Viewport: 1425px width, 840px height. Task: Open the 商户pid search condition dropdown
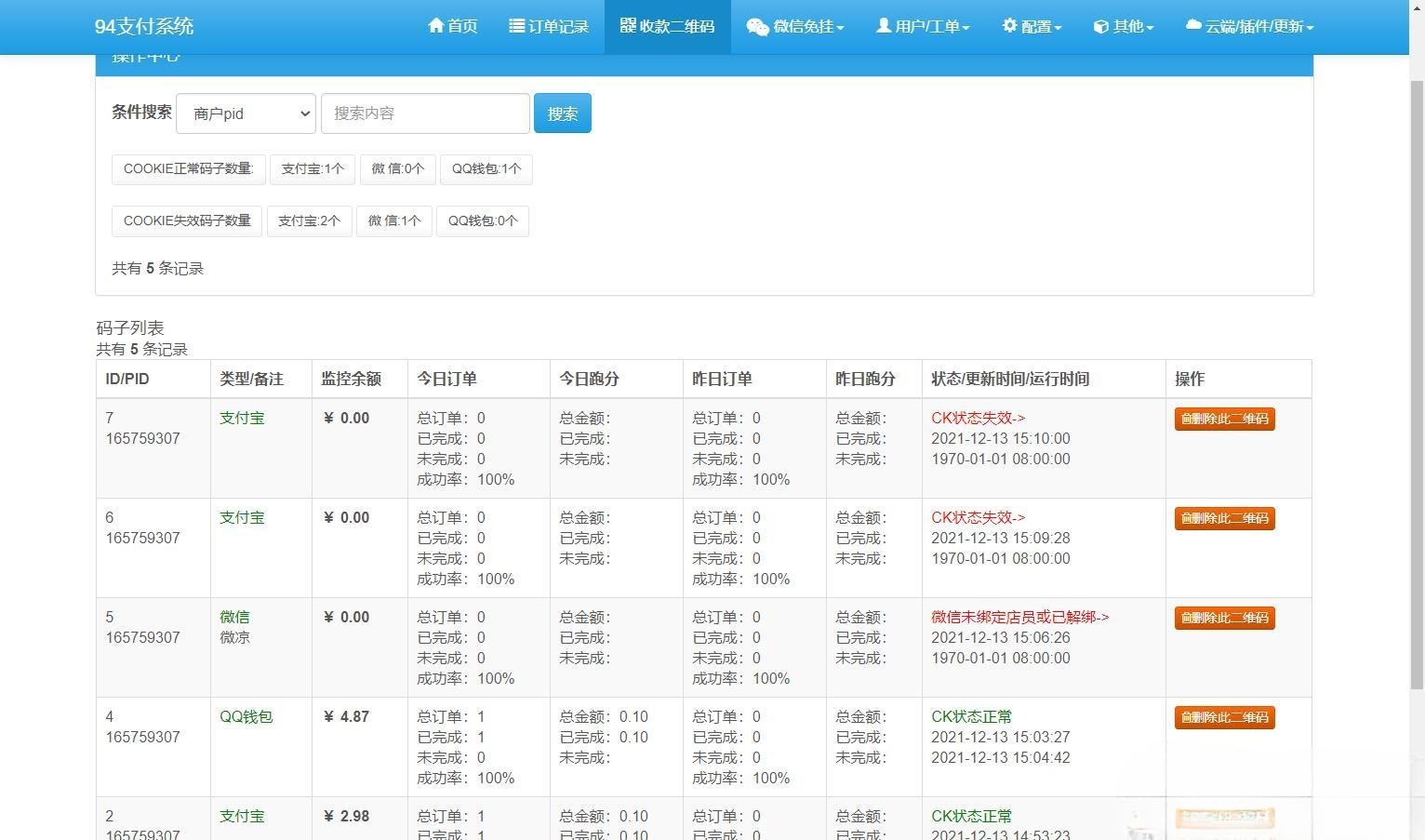point(246,113)
